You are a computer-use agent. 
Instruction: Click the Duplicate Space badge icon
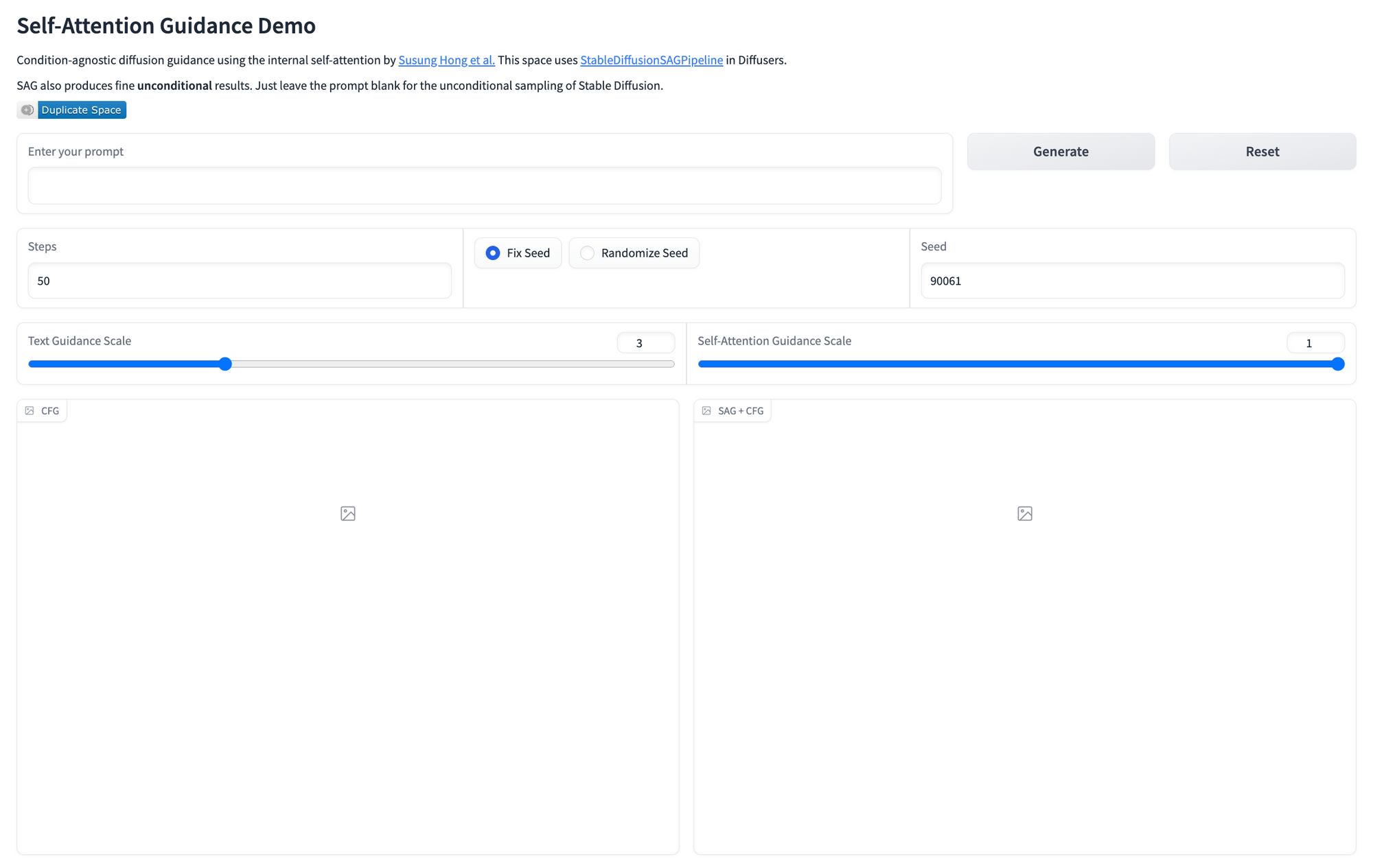tap(27, 110)
